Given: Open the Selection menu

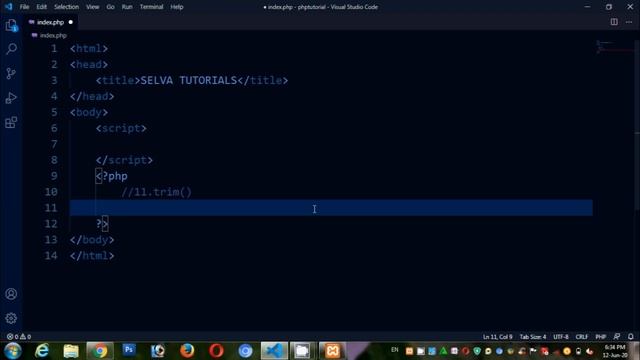Looking at the screenshot, I should click(x=67, y=7).
